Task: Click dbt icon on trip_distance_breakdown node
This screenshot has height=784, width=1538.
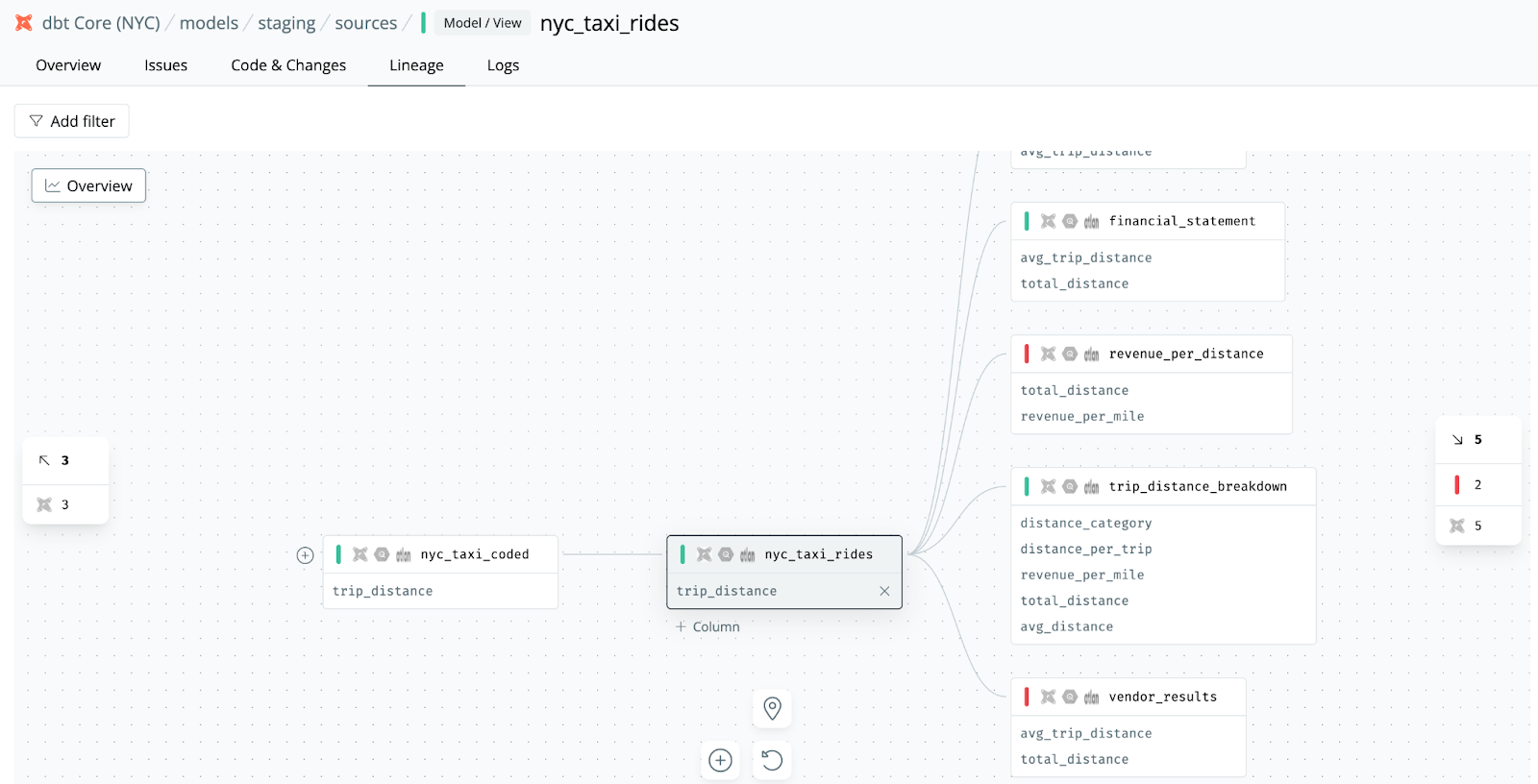Action: coord(1048,486)
